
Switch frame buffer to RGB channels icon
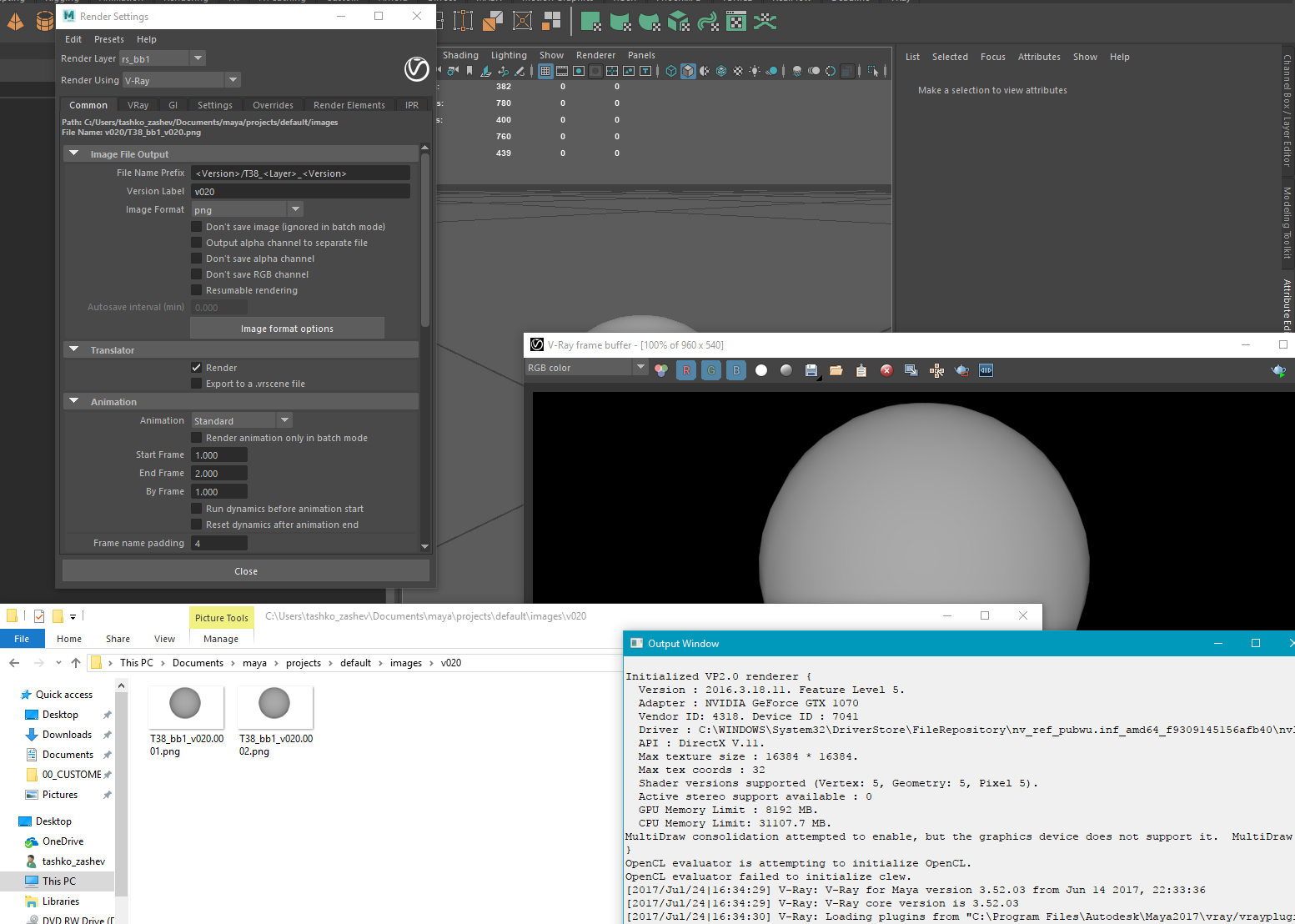coord(661,370)
